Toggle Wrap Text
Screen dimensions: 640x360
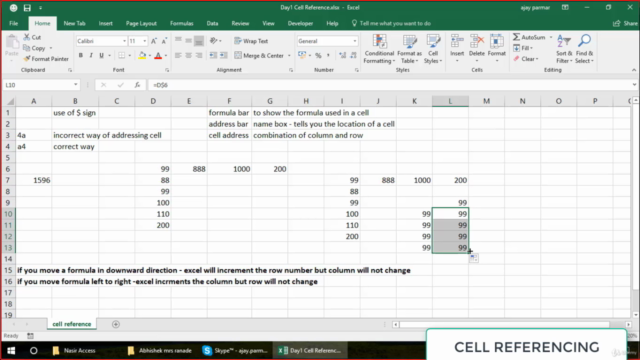tap(251, 41)
